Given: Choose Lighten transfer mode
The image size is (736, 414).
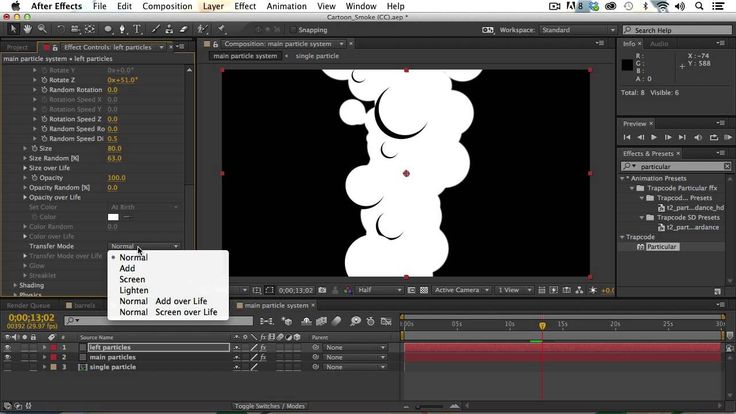Looking at the screenshot, I should (134, 290).
